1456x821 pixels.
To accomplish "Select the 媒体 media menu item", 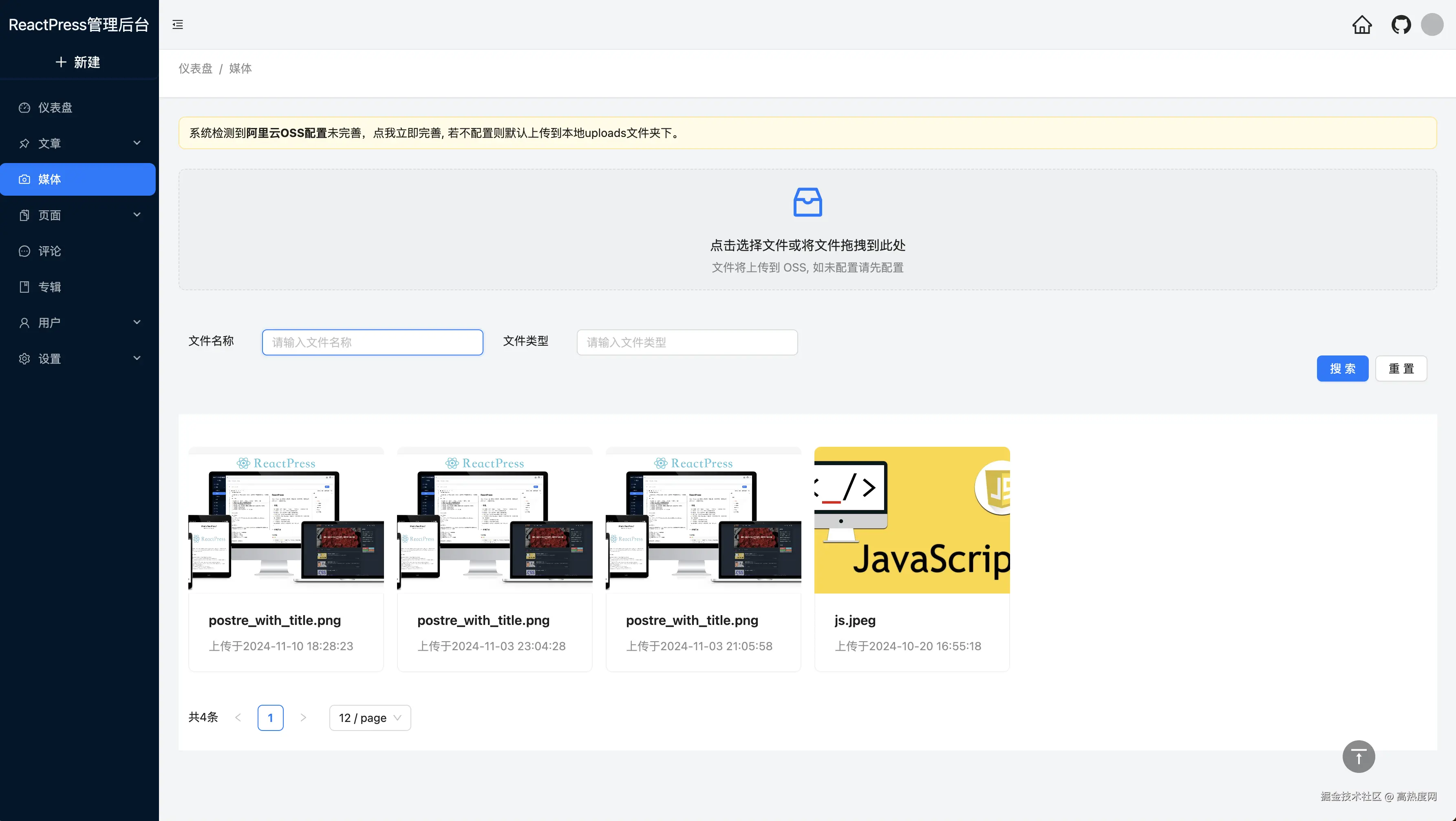I will click(x=78, y=179).
